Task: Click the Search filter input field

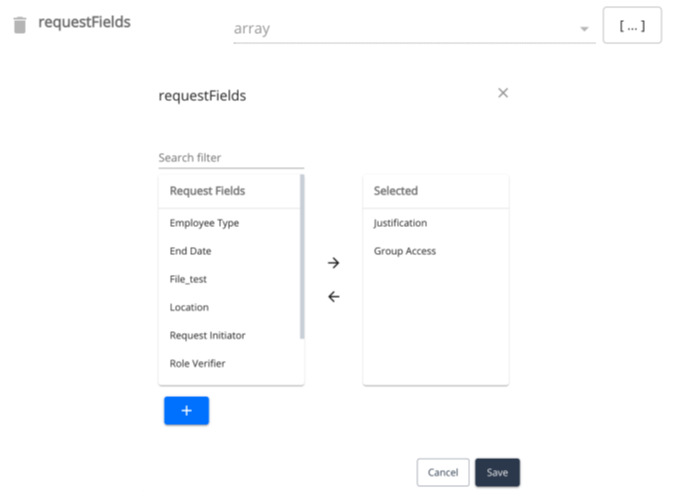Action: point(230,158)
